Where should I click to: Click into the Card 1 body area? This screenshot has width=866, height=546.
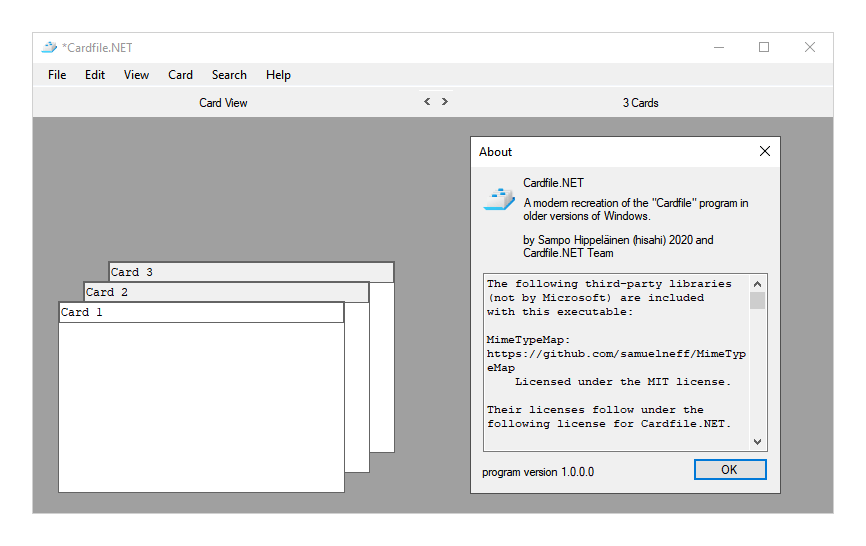point(202,407)
